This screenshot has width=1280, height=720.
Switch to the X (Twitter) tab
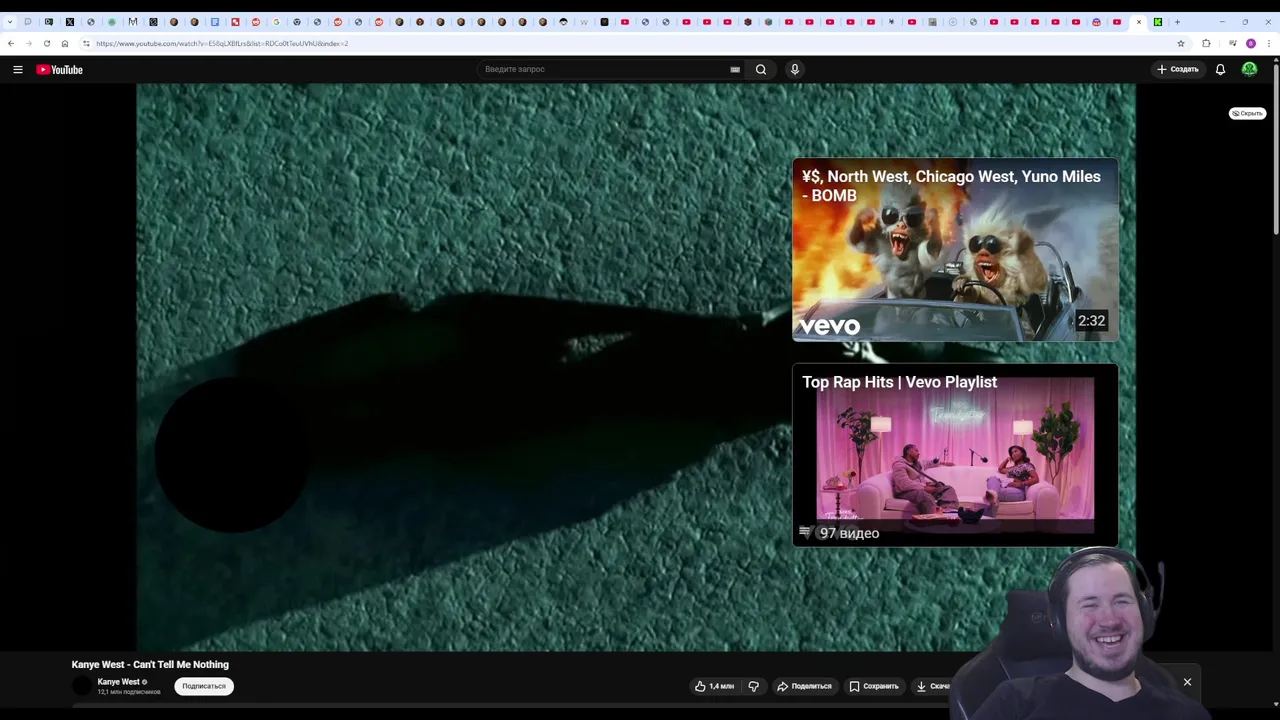coord(70,21)
